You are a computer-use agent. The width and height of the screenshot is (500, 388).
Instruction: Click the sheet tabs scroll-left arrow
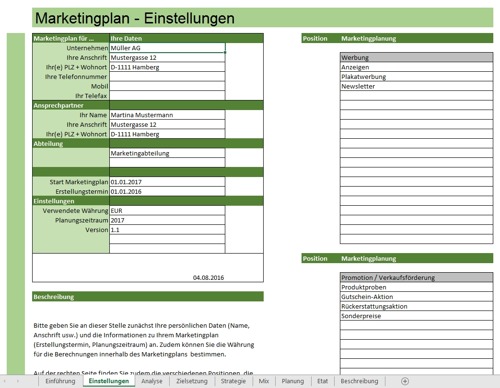click(x=5, y=381)
